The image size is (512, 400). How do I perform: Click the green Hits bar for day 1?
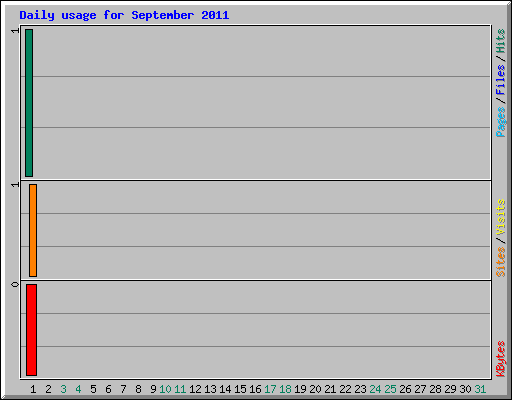click(29, 103)
